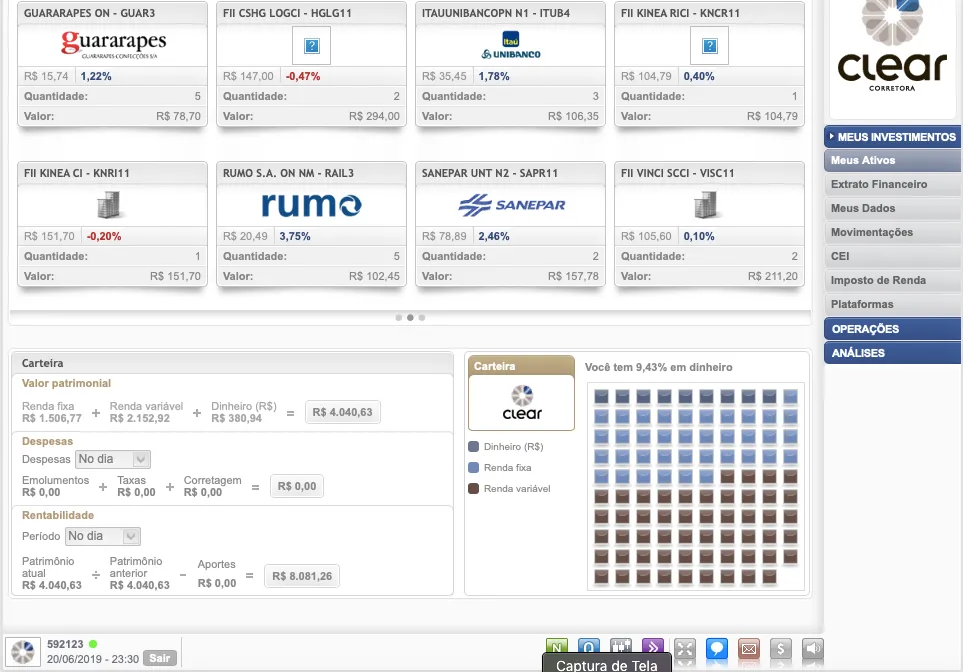Enter fullscreen with the expand arrows icon
This screenshot has width=963, height=672.
click(684, 648)
